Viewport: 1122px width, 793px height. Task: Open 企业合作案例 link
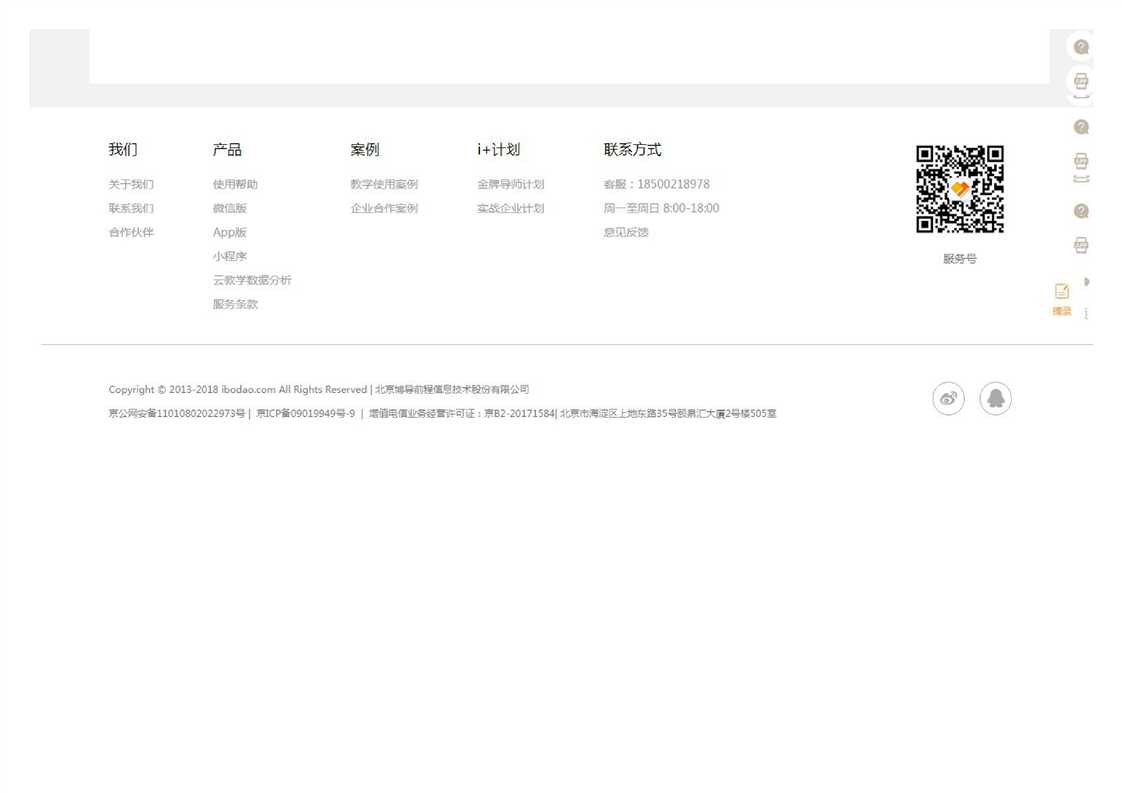(384, 209)
